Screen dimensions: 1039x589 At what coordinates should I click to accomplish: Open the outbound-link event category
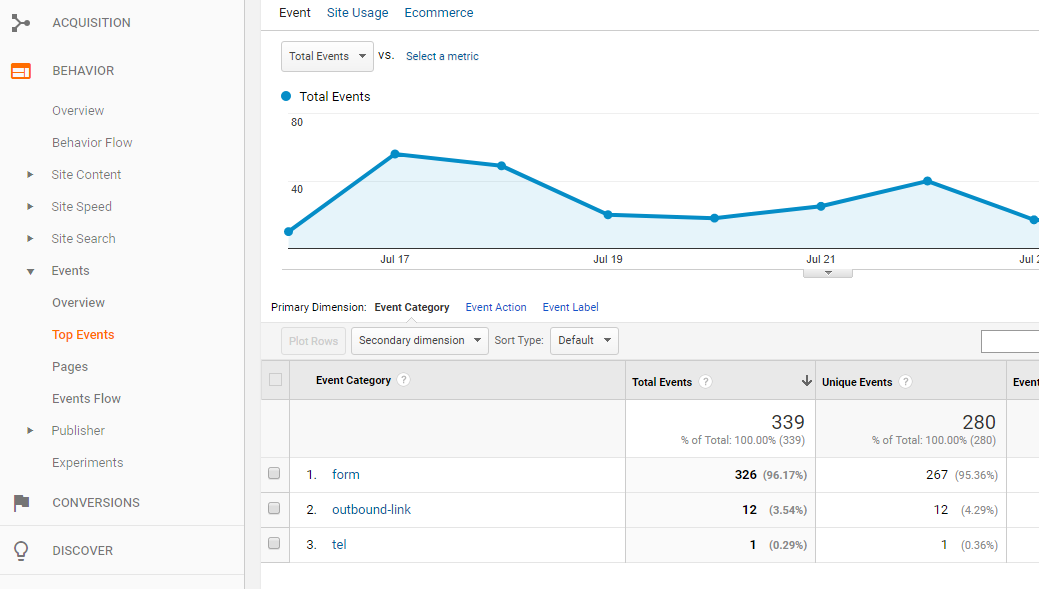[x=371, y=509]
